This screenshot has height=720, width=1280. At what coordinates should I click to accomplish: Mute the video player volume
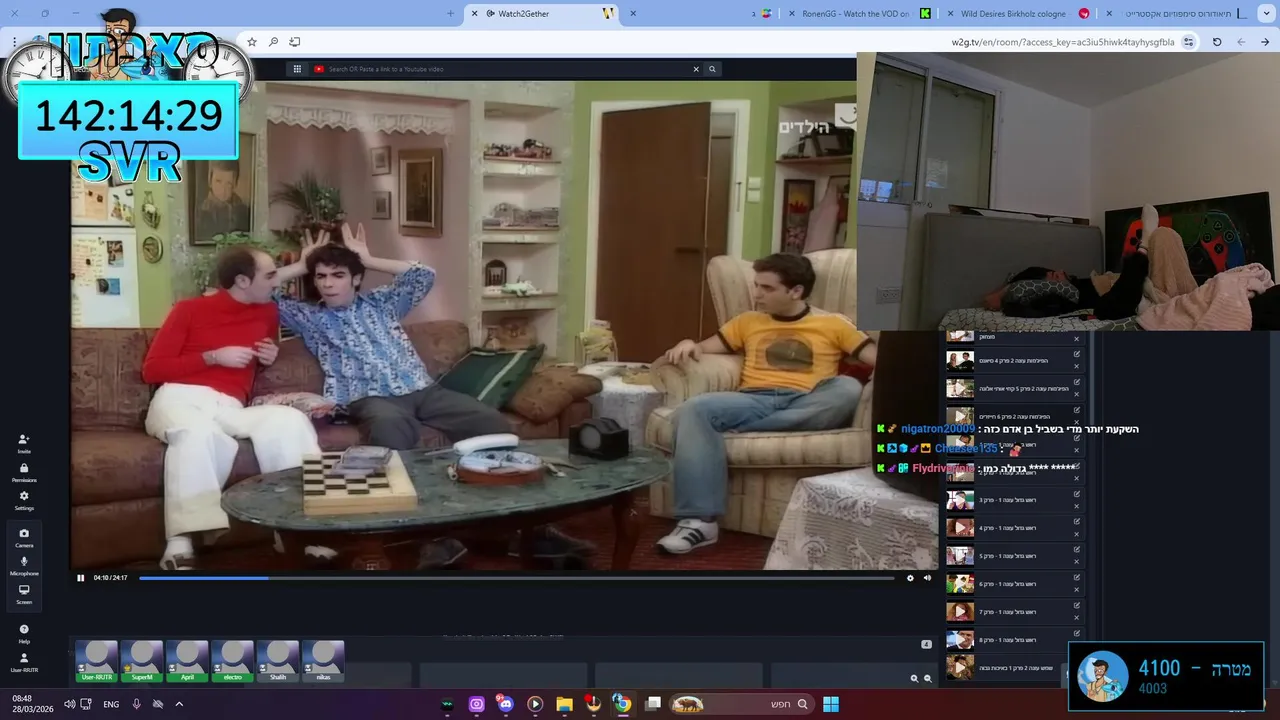927,577
